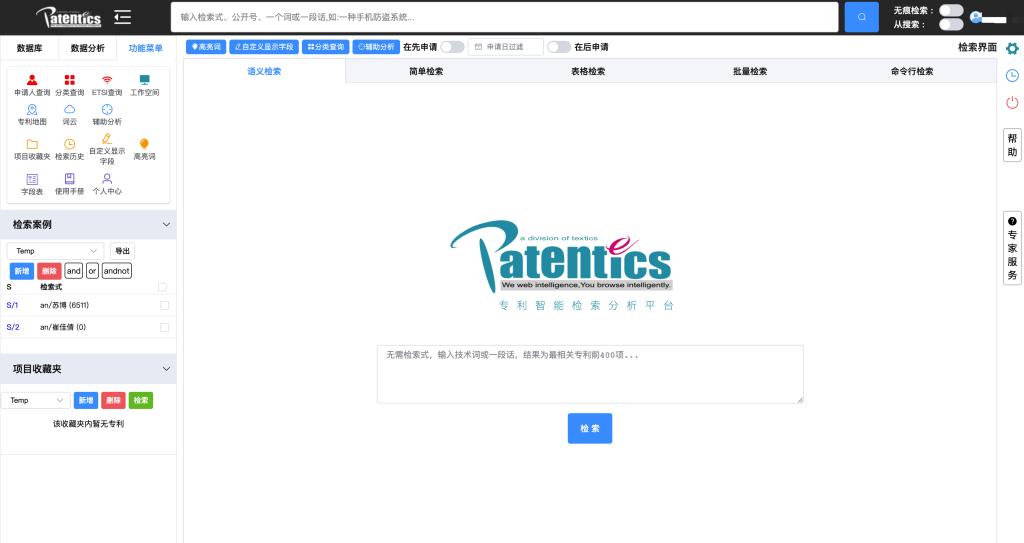Image resolution: width=1024 pixels, height=543 pixels.
Task: Focus the semantic search textarea
Action: (x=590, y=374)
